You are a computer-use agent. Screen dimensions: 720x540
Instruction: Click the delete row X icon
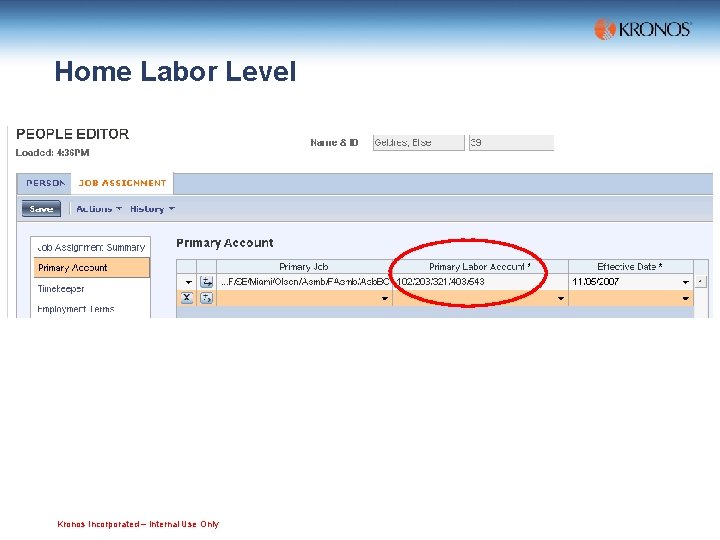coord(186,298)
